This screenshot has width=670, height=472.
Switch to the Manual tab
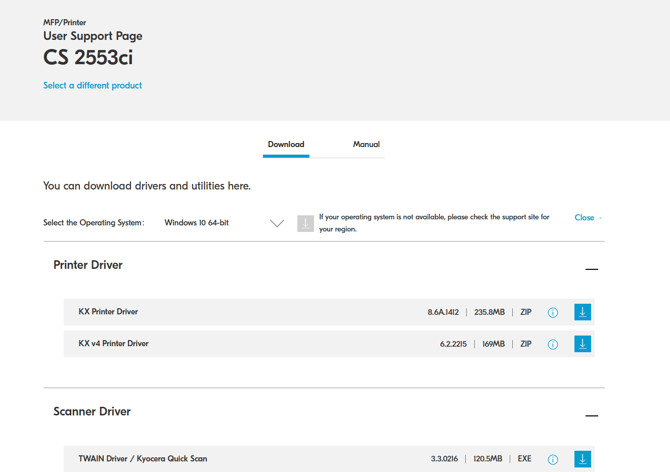tap(366, 144)
